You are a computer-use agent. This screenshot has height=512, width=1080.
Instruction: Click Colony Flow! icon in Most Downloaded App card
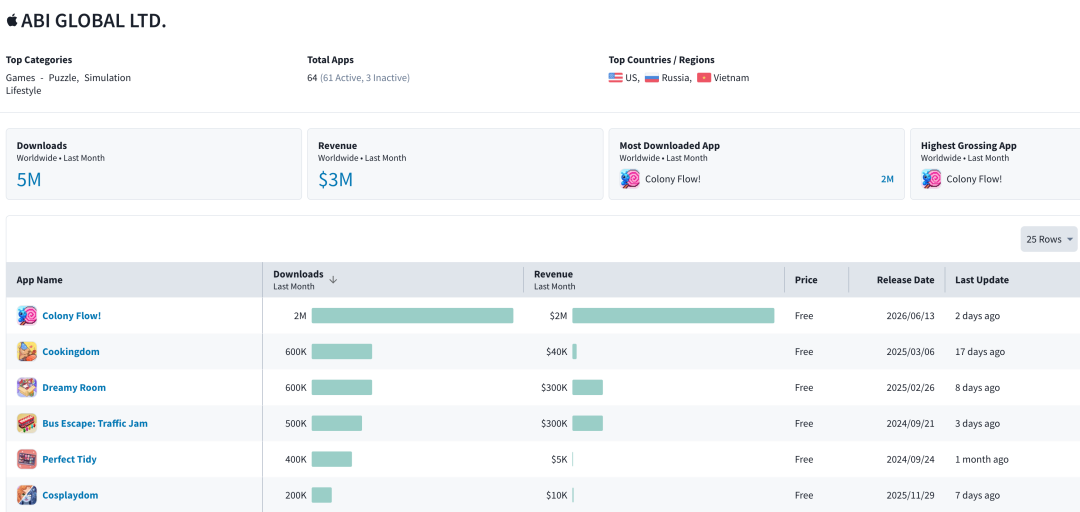[630, 179]
